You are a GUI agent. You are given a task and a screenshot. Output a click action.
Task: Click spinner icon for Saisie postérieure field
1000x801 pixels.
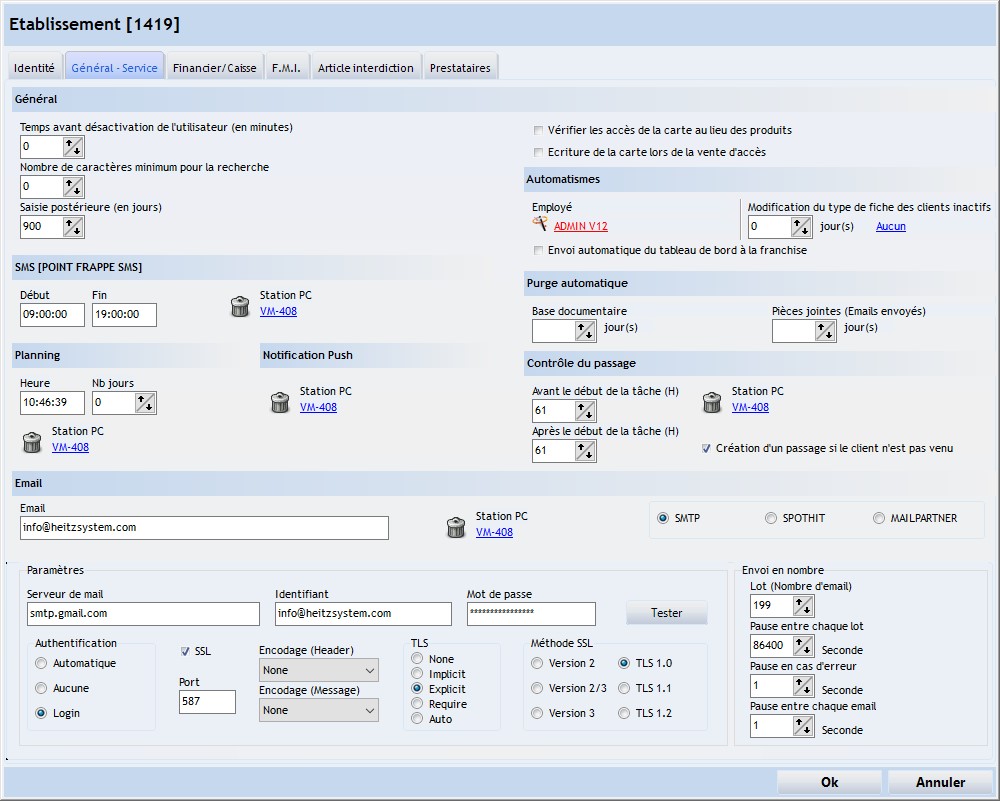point(74,227)
